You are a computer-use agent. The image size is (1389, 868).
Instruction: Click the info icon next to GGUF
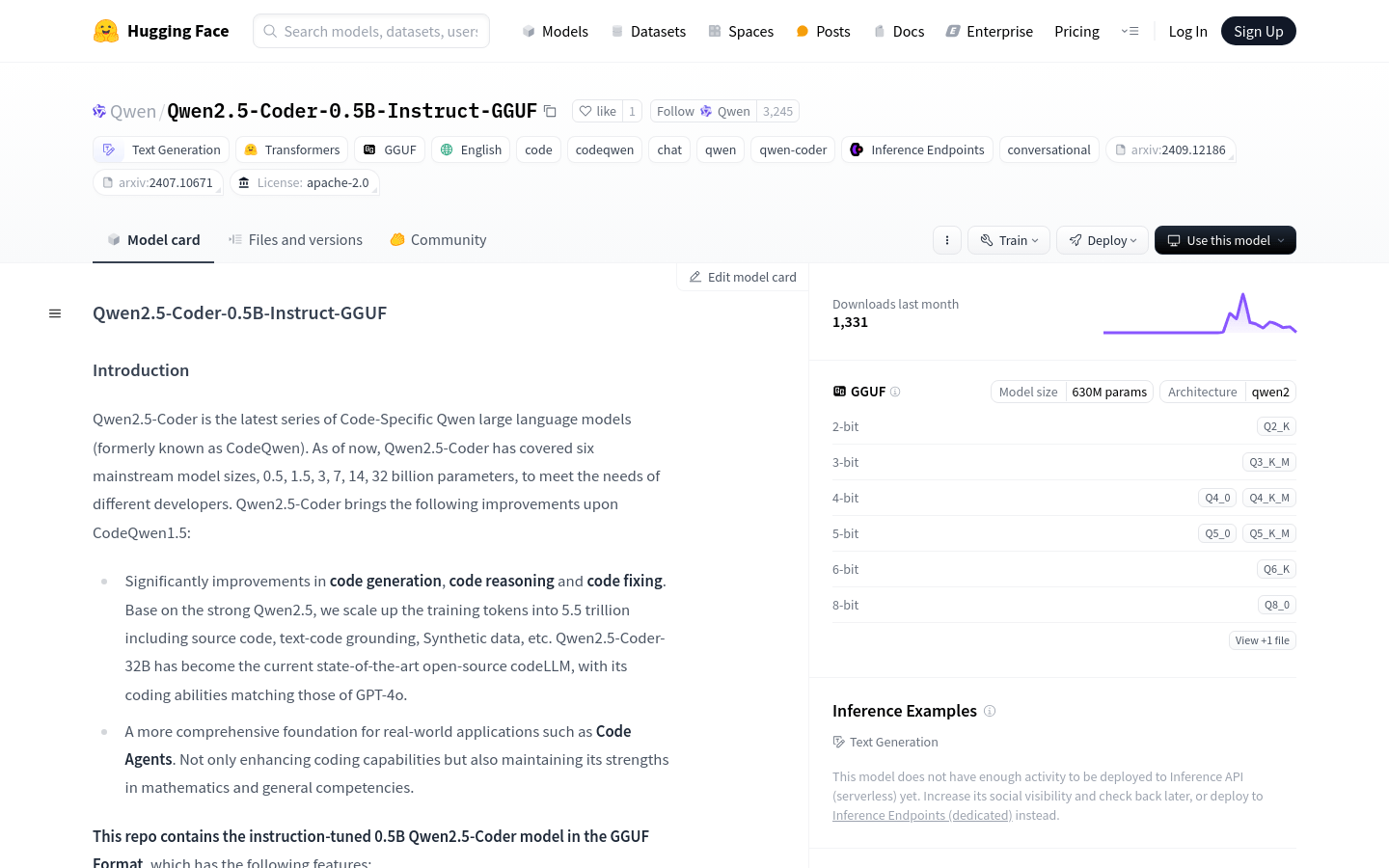(x=895, y=392)
